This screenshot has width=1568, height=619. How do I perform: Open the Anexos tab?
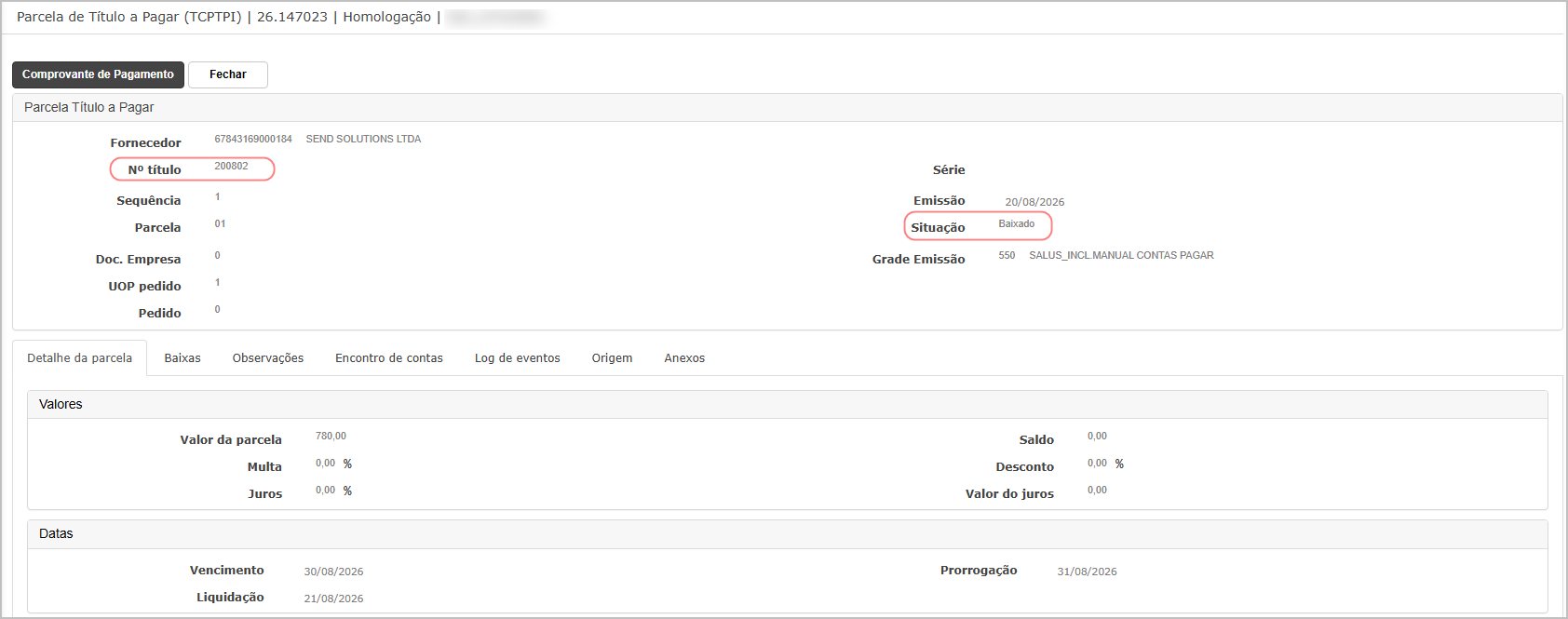coord(684,358)
